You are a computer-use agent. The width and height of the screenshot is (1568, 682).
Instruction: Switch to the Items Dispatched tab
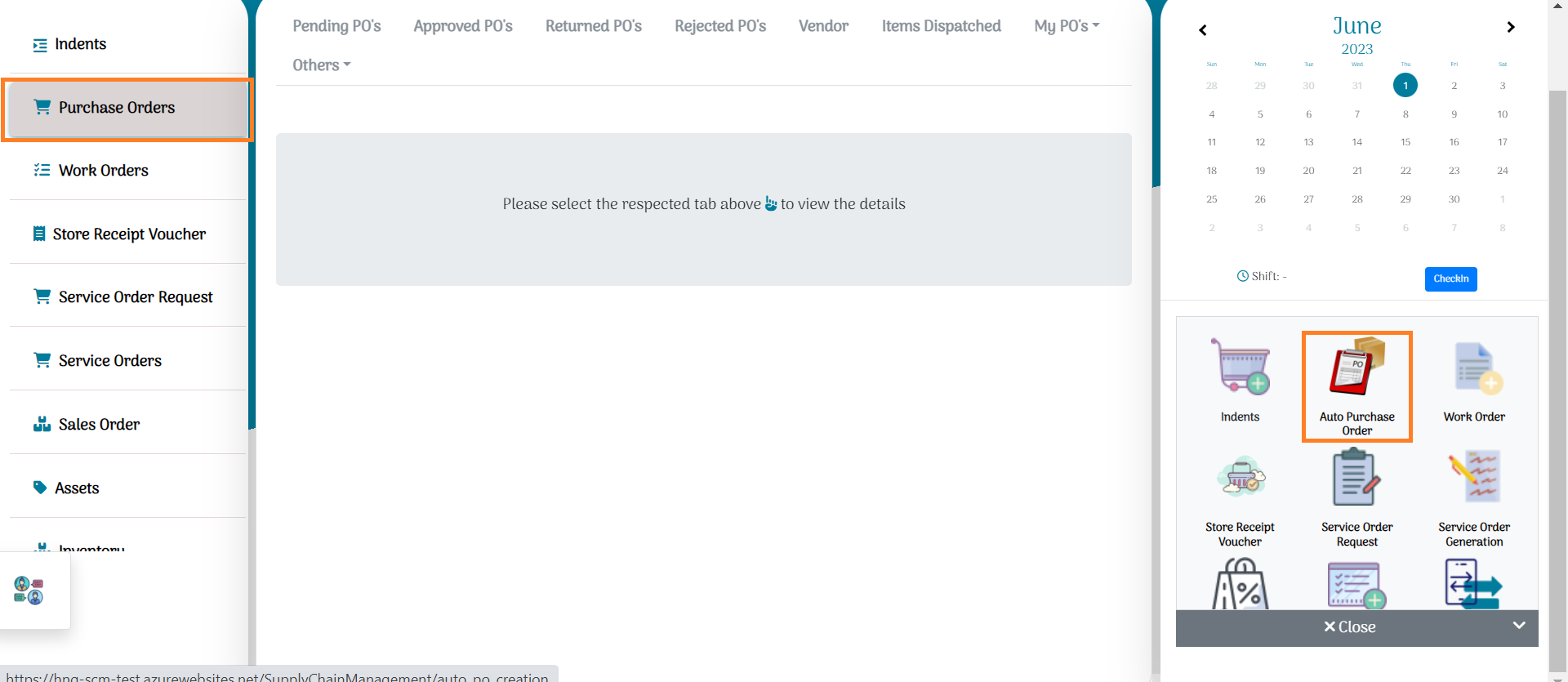pos(941,26)
